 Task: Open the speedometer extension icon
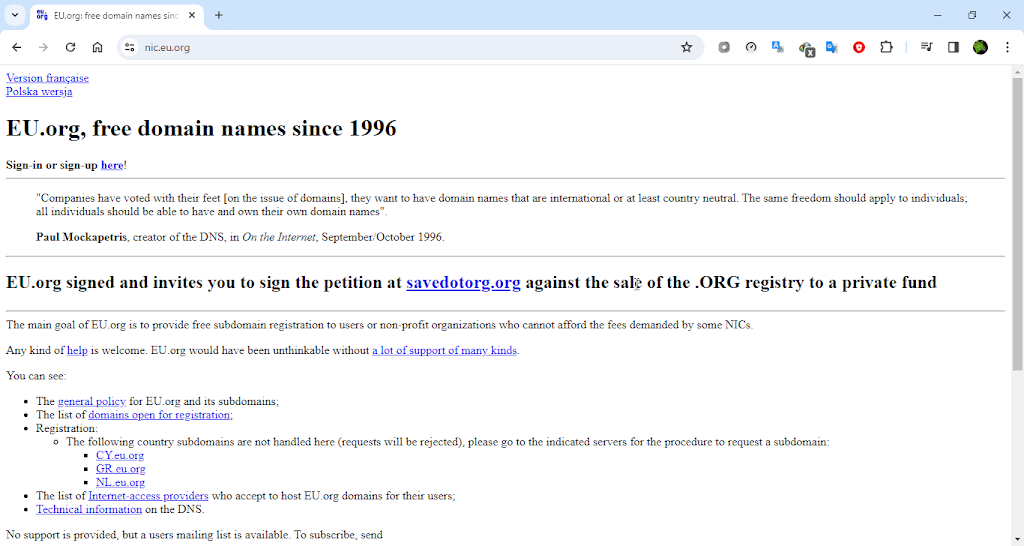click(751, 47)
